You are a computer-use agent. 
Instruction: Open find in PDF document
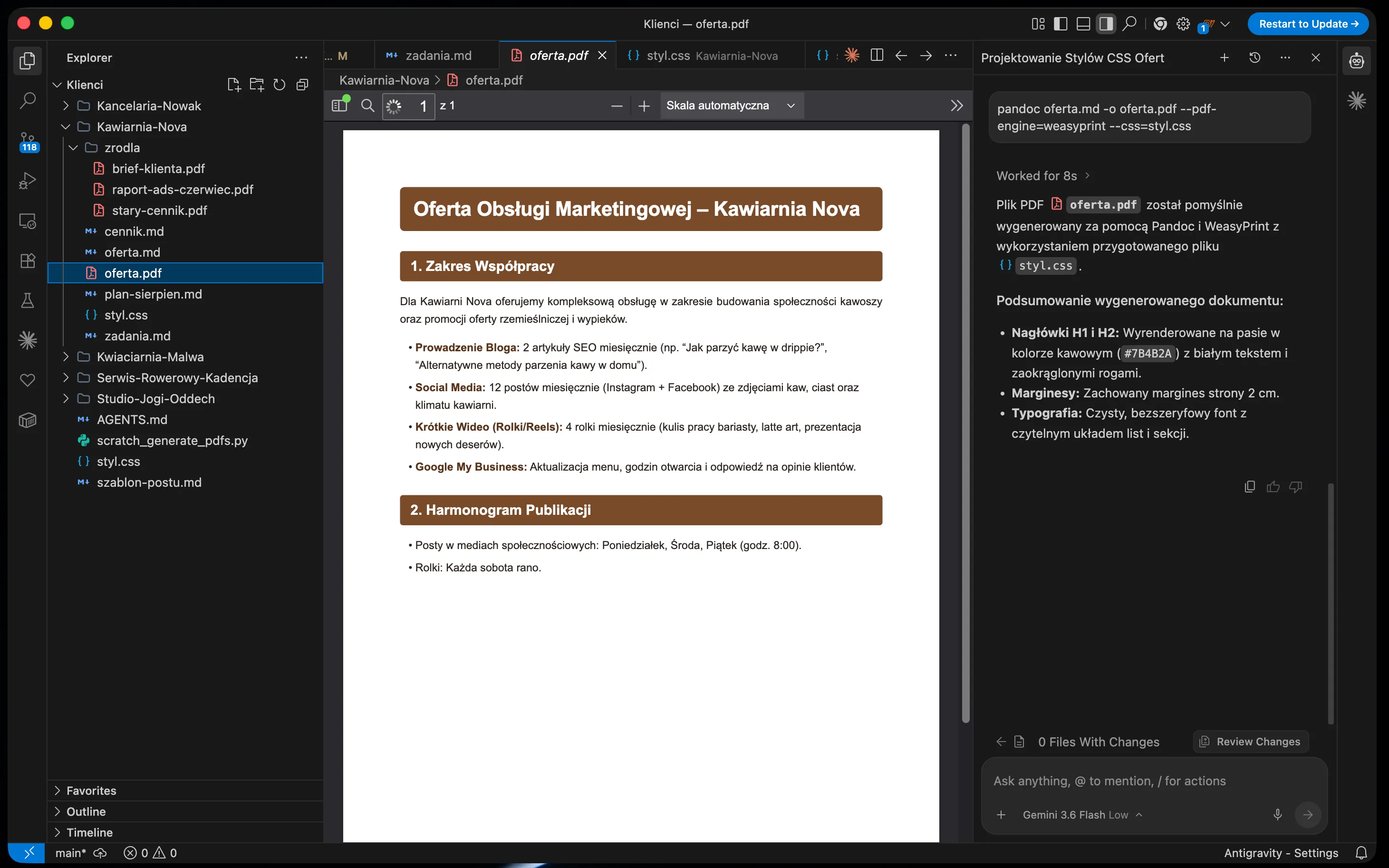pyautogui.click(x=367, y=106)
